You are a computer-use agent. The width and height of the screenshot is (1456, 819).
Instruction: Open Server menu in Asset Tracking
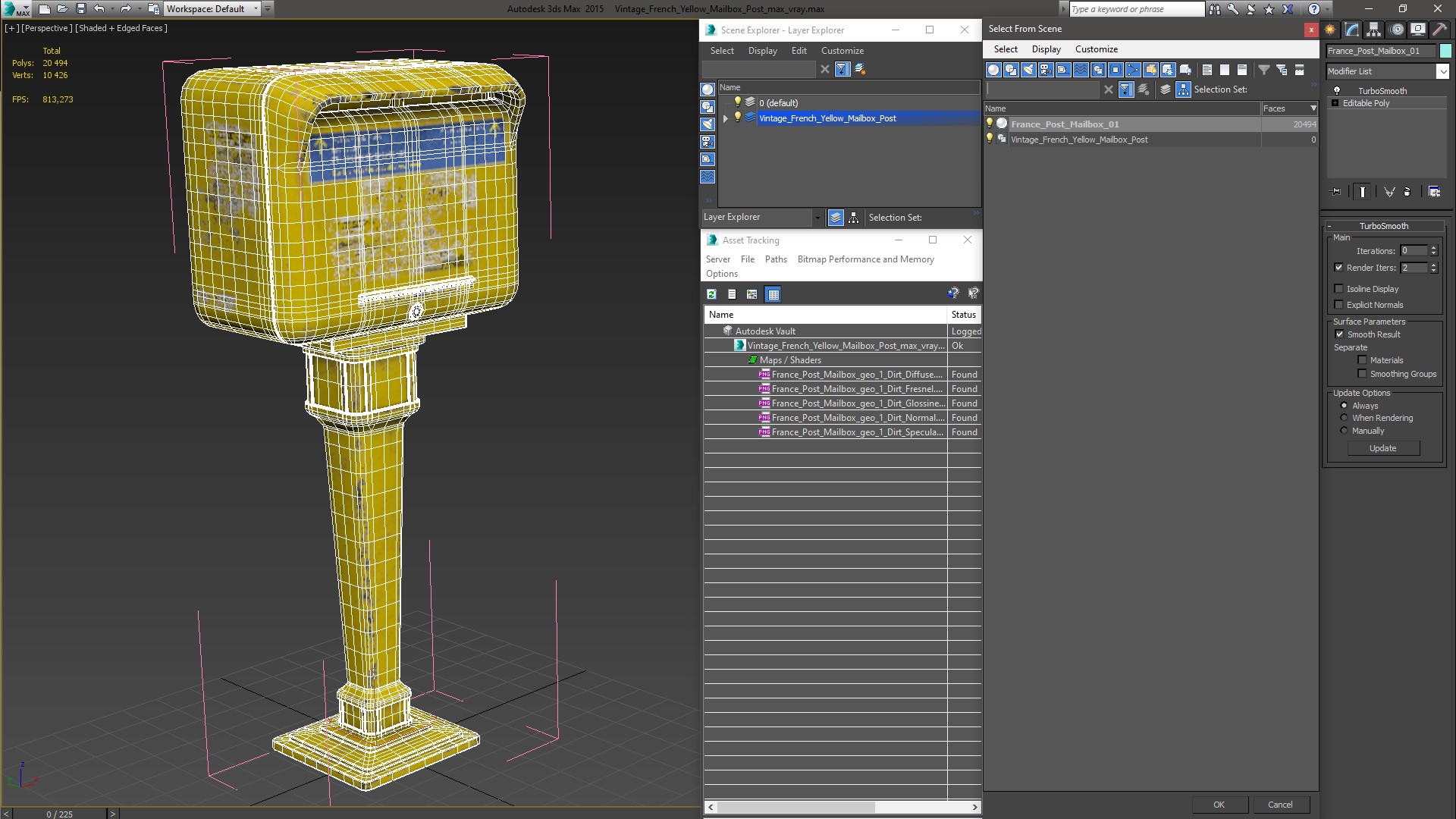[x=717, y=259]
